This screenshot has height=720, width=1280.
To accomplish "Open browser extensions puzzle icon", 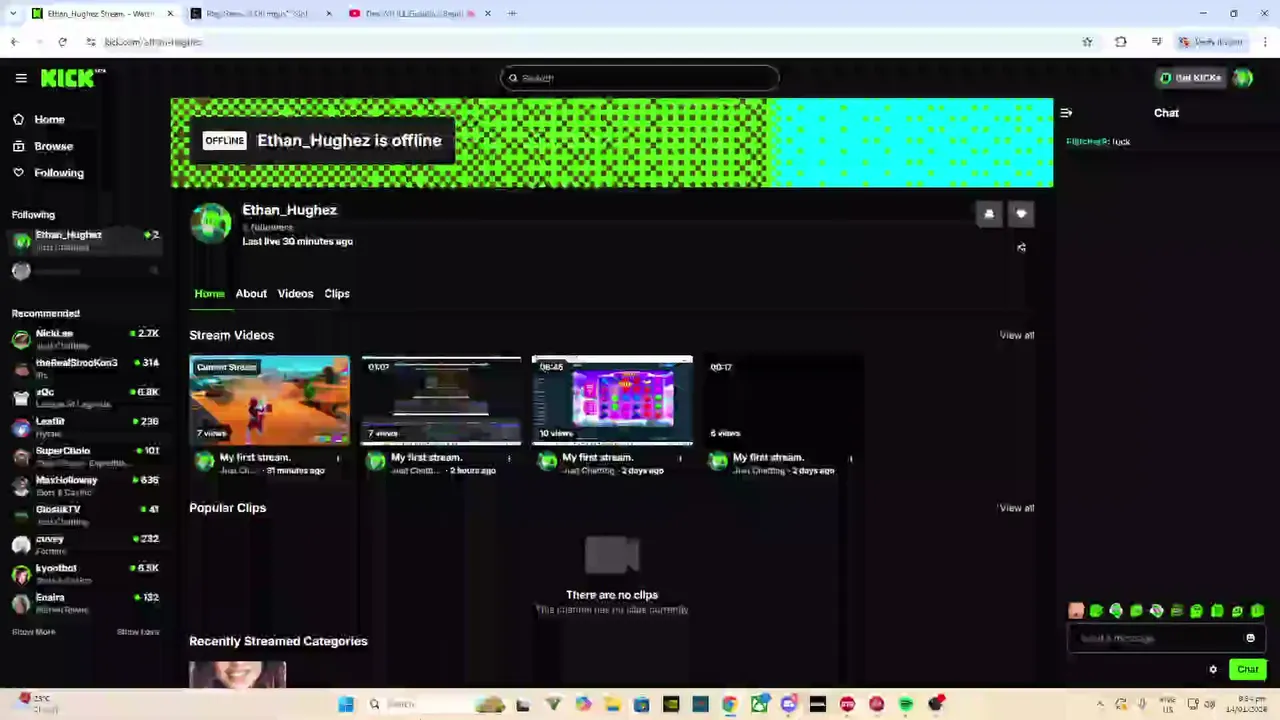I will (1120, 42).
